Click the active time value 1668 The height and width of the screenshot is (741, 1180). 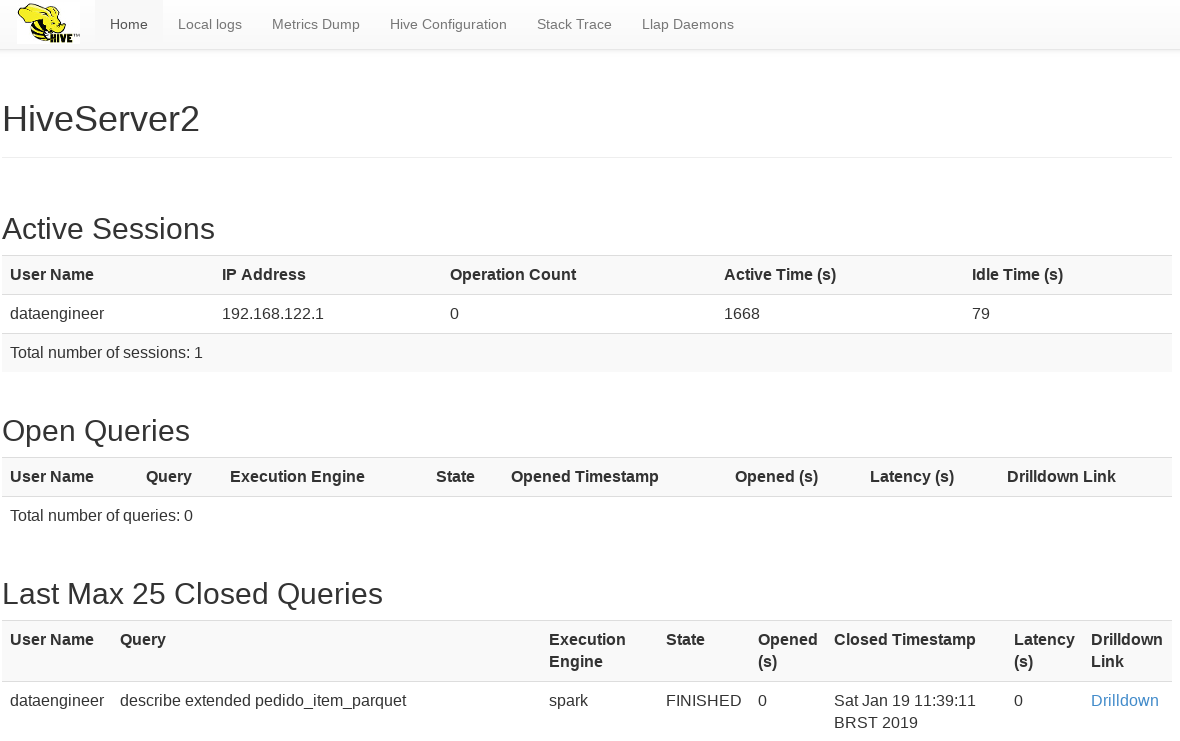coord(742,314)
